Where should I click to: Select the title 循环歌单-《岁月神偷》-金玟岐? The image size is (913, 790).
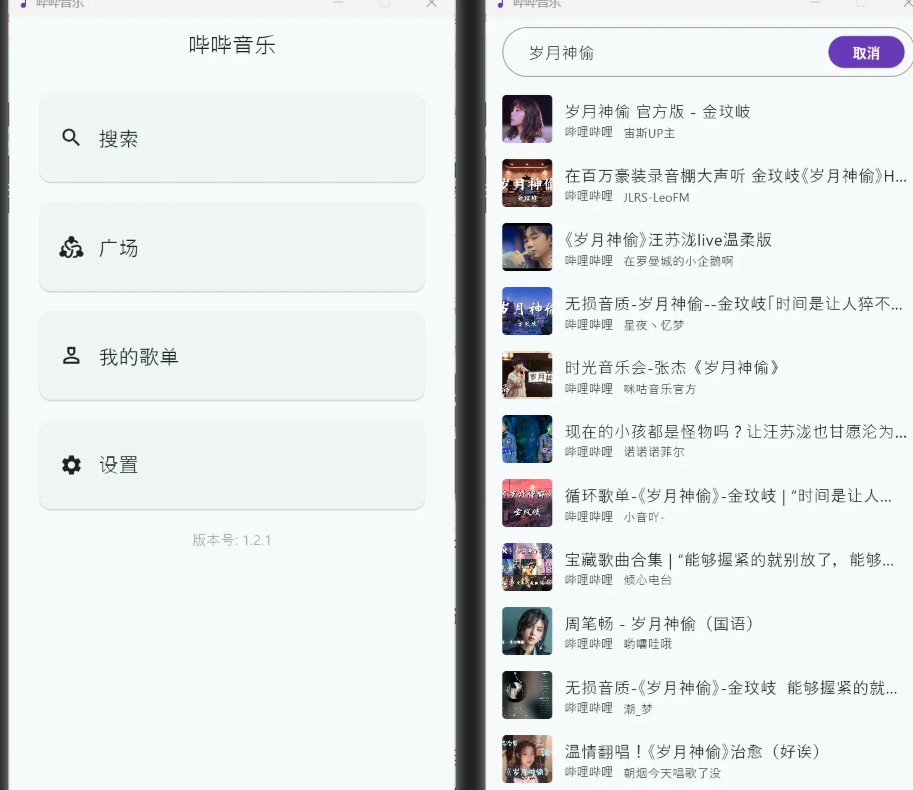(728, 495)
